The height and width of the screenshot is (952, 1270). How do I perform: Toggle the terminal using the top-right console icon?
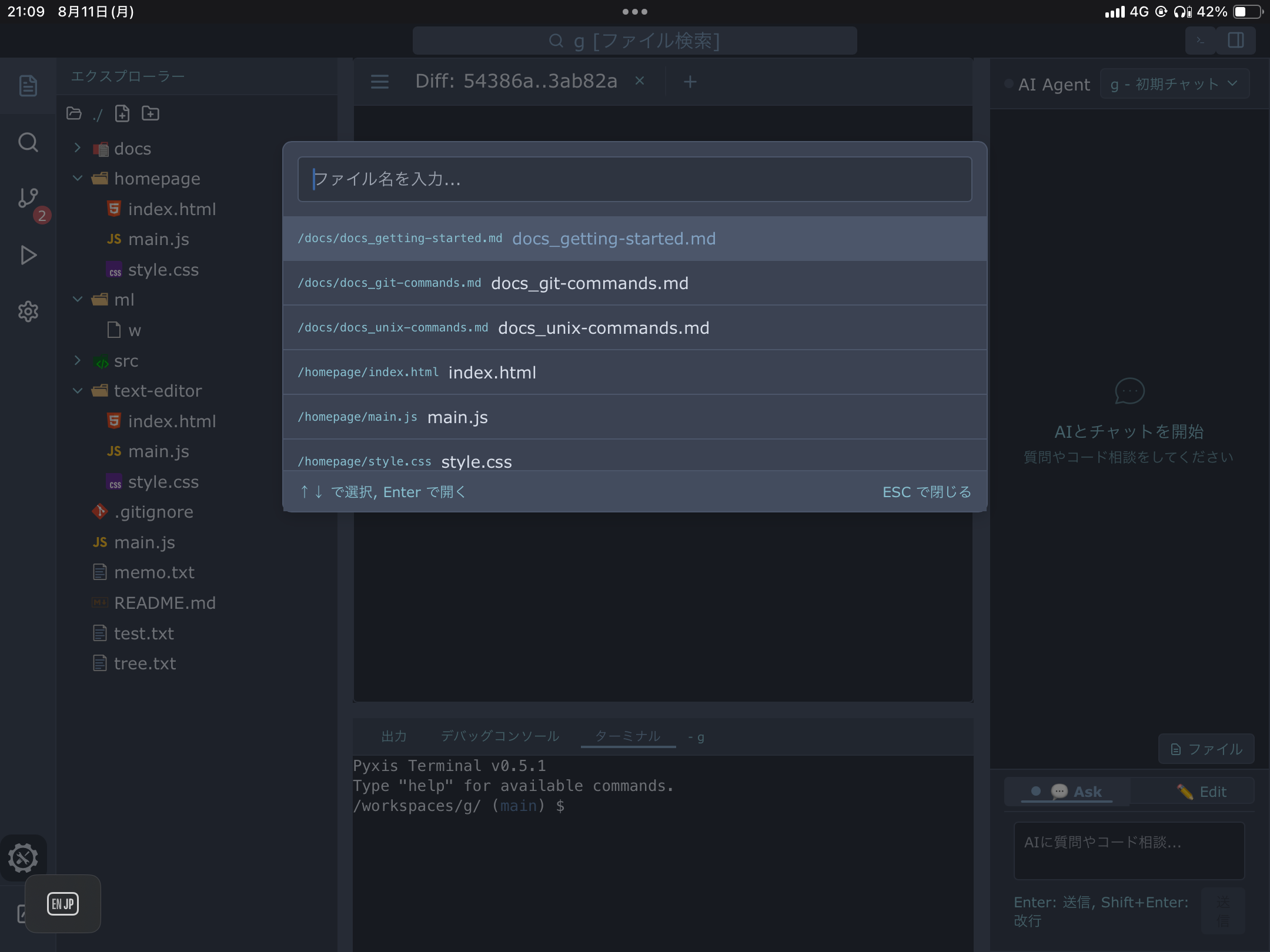pyautogui.click(x=1199, y=41)
